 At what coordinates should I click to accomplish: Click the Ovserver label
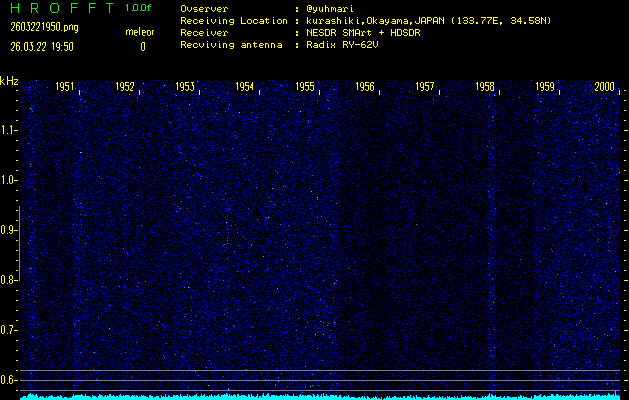click(x=204, y=9)
